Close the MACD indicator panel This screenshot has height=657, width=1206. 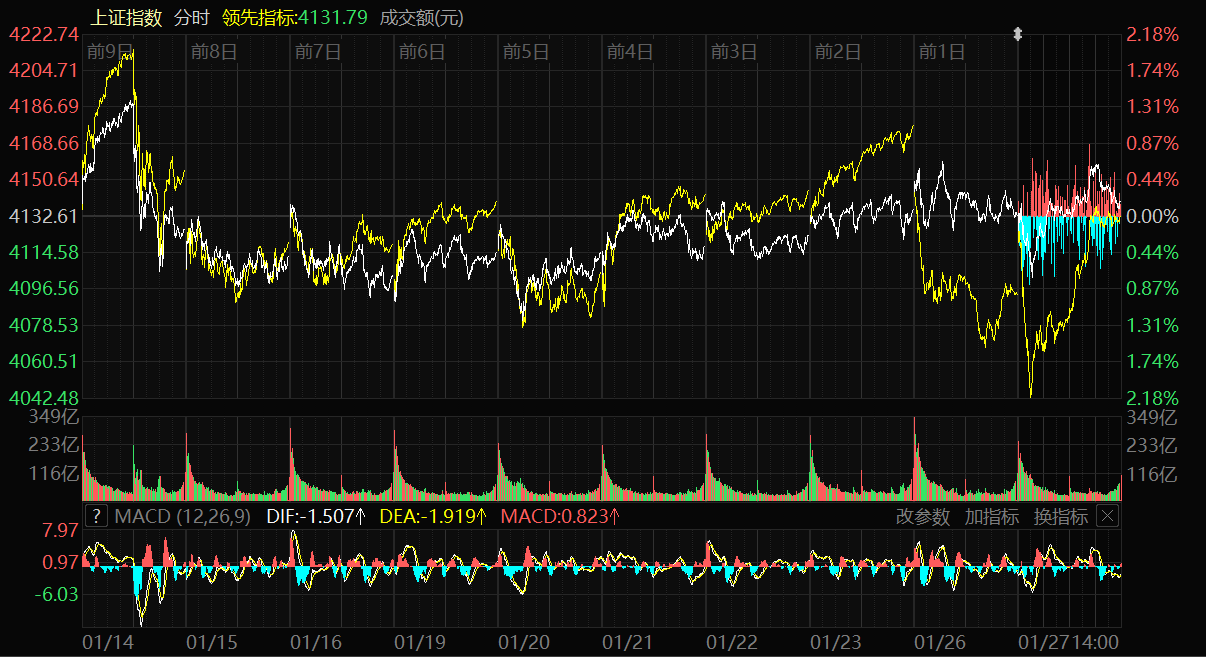coord(1107,516)
